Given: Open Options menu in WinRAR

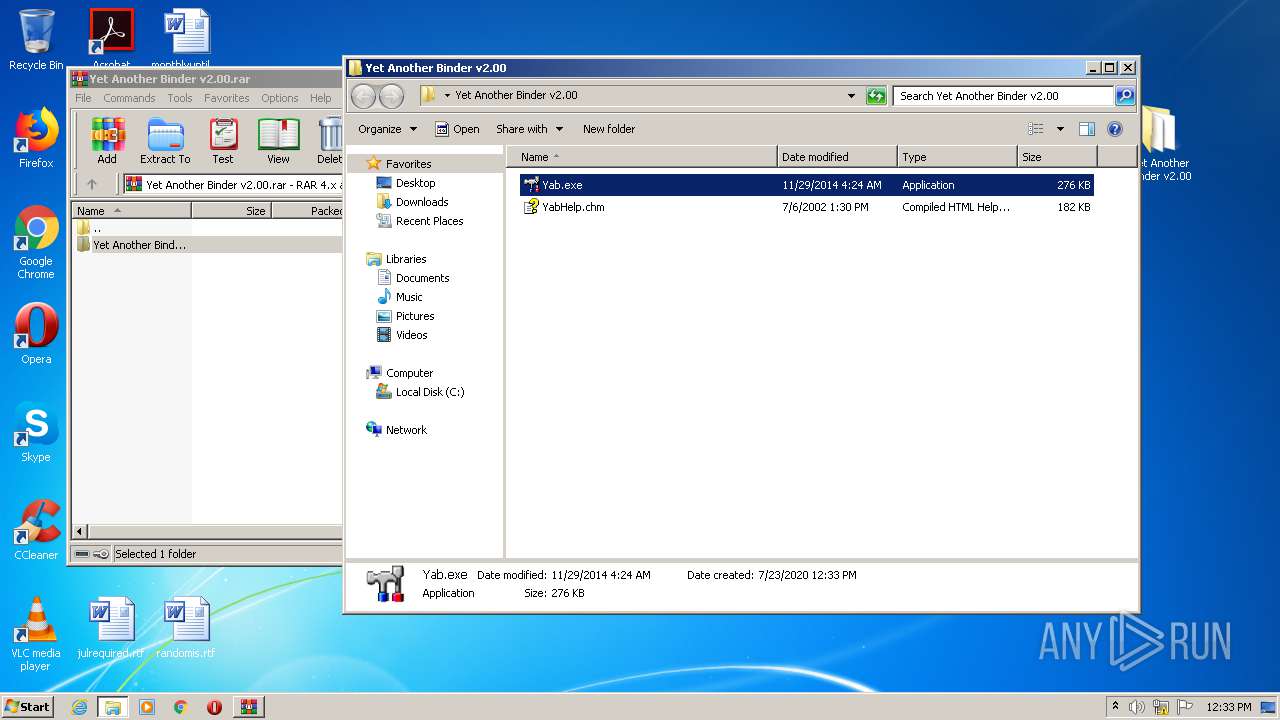Looking at the screenshot, I should point(280,98).
